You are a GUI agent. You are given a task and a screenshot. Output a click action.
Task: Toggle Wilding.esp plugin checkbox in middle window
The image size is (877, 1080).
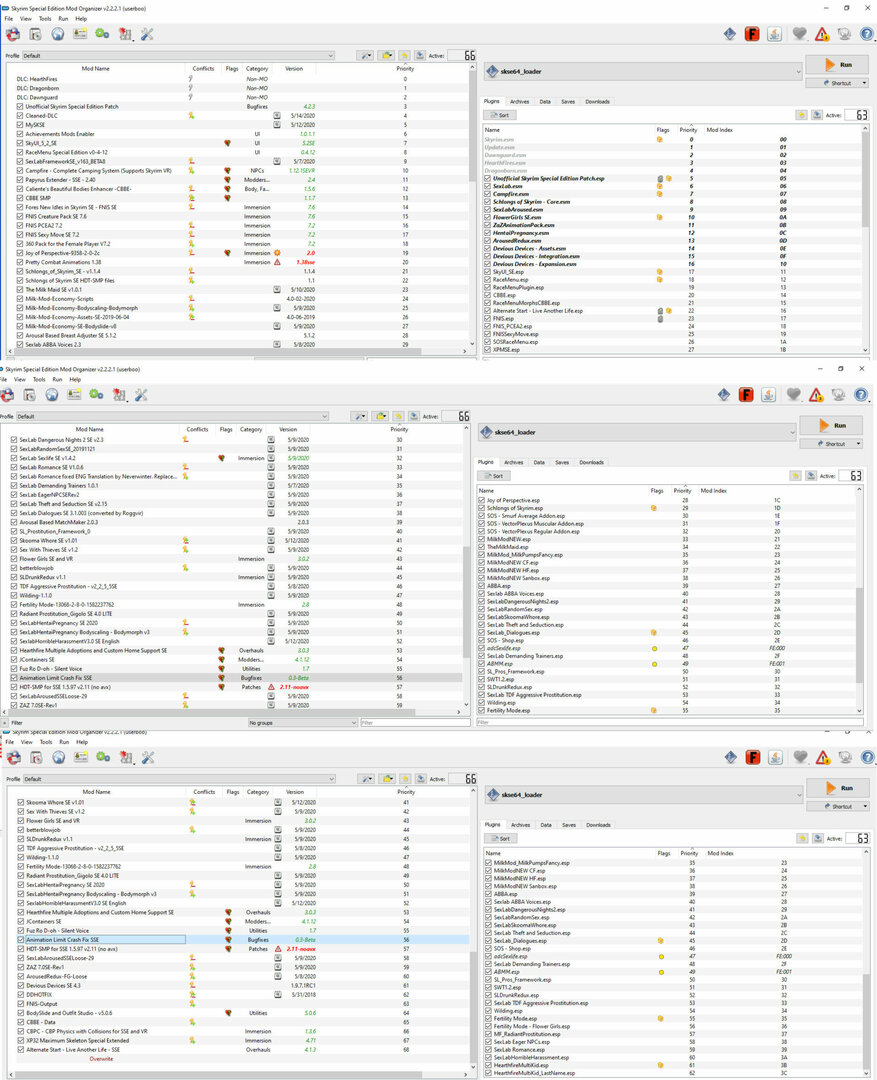coord(482,703)
